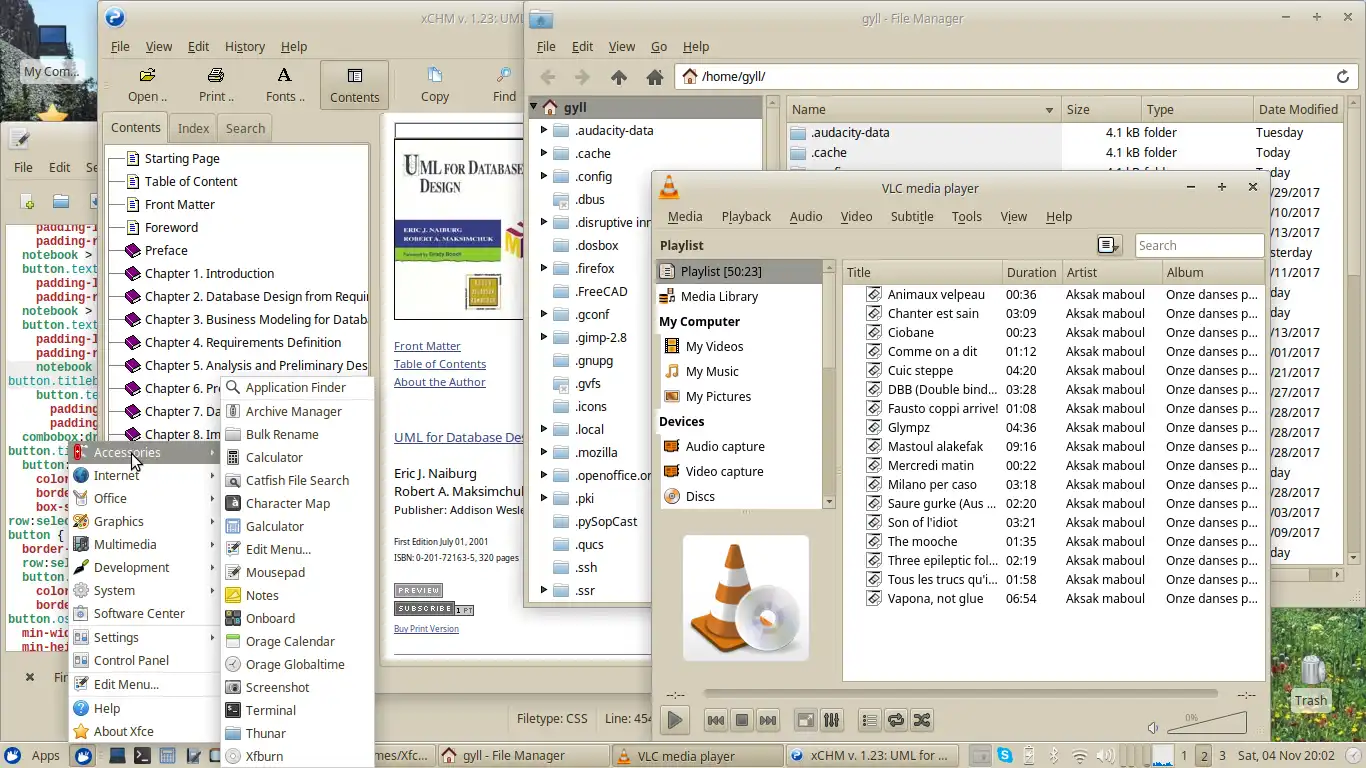
Task: Open the Name column sort dropdown arrow
Action: pyautogui.click(x=1049, y=110)
